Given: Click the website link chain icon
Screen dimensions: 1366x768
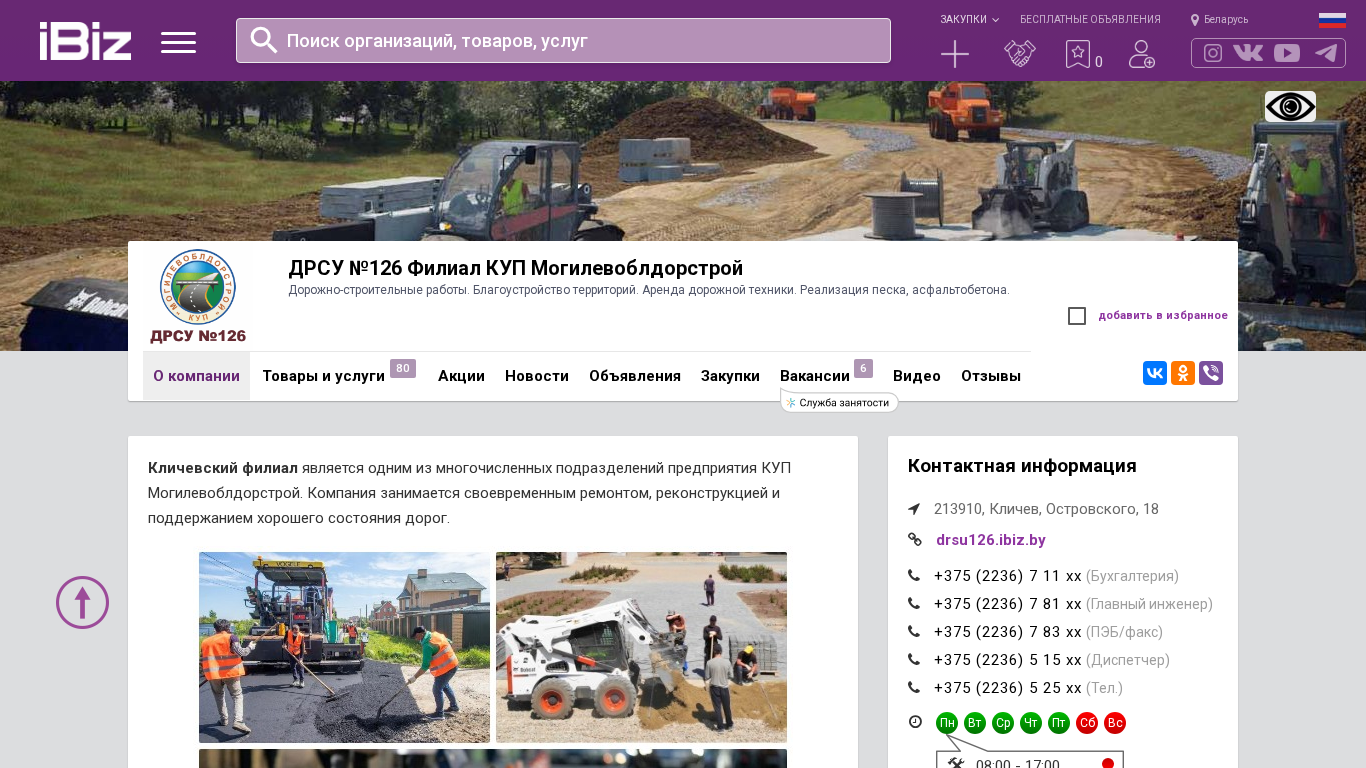Looking at the screenshot, I should [x=915, y=540].
